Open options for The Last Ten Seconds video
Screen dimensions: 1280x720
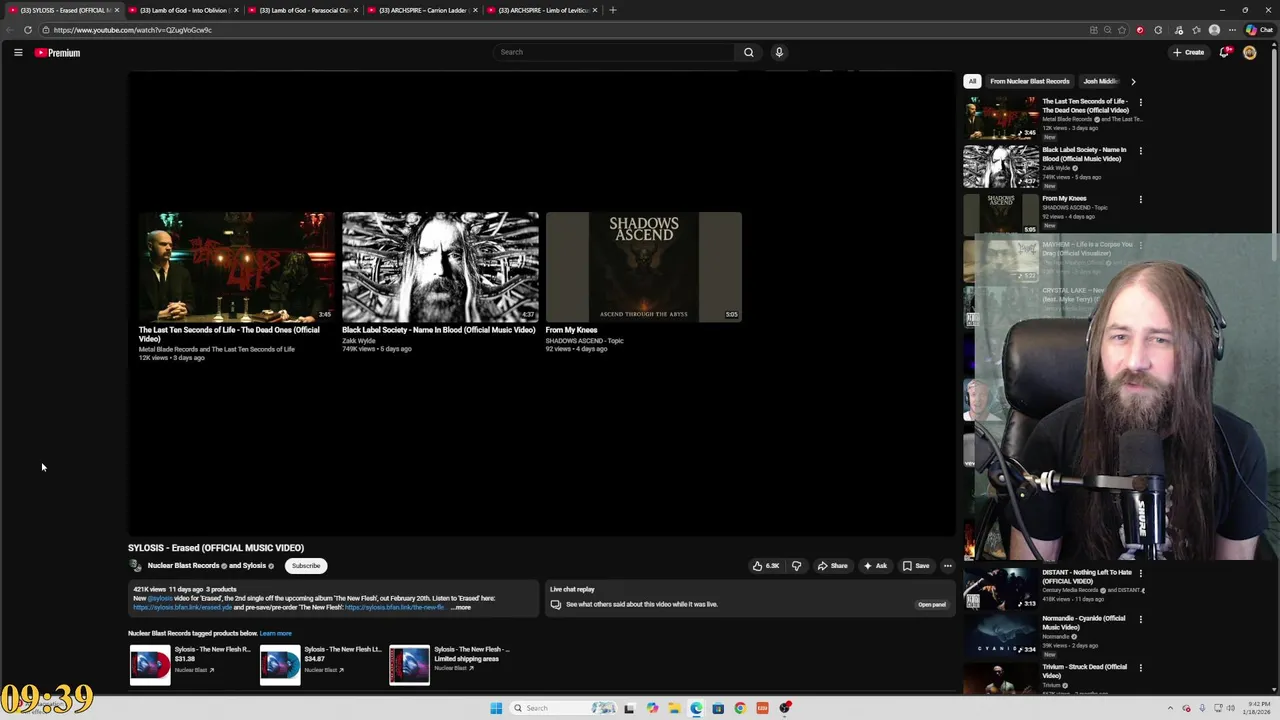[x=1140, y=102]
